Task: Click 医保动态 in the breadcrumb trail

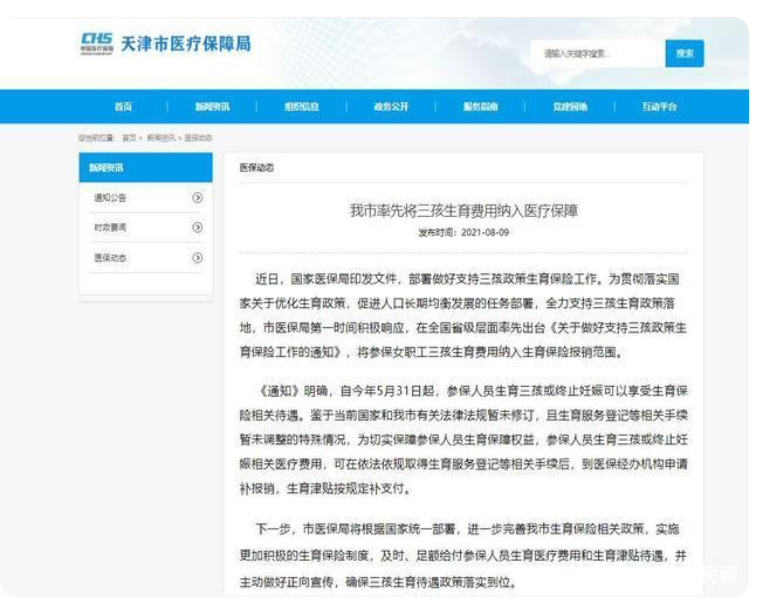Action: pos(198,137)
